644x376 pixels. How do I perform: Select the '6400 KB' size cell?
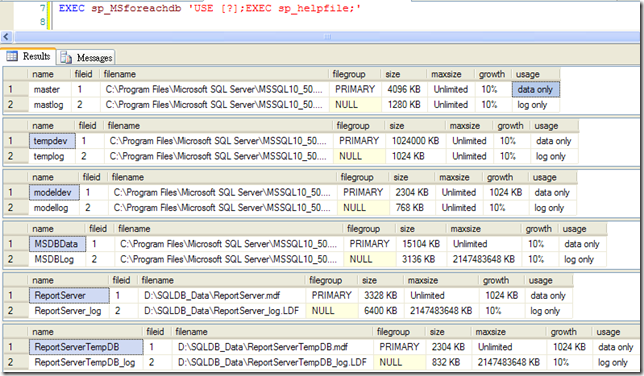tap(381, 311)
